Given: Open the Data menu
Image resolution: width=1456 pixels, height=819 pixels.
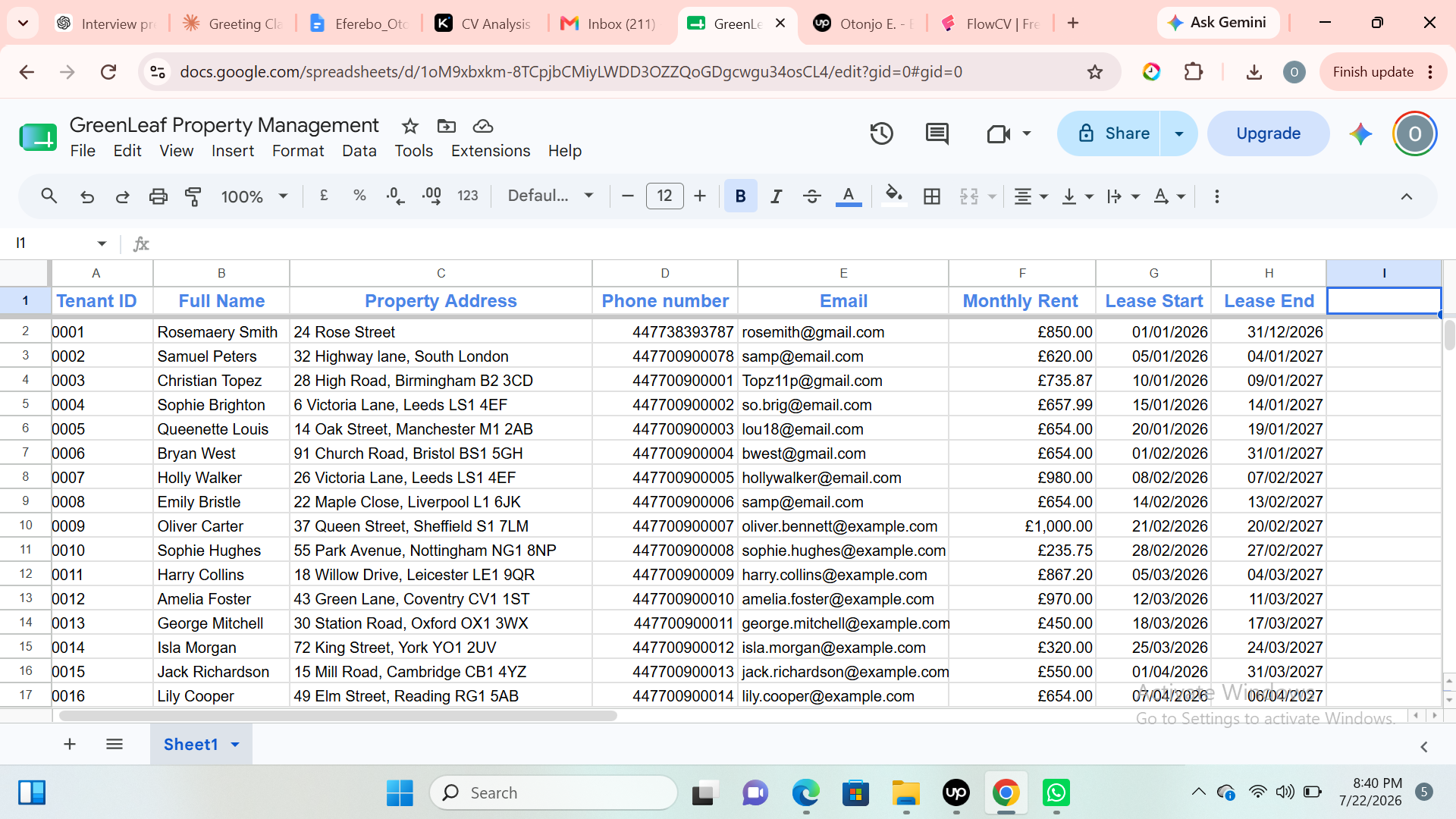Looking at the screenshot, I should click(359, 151).
